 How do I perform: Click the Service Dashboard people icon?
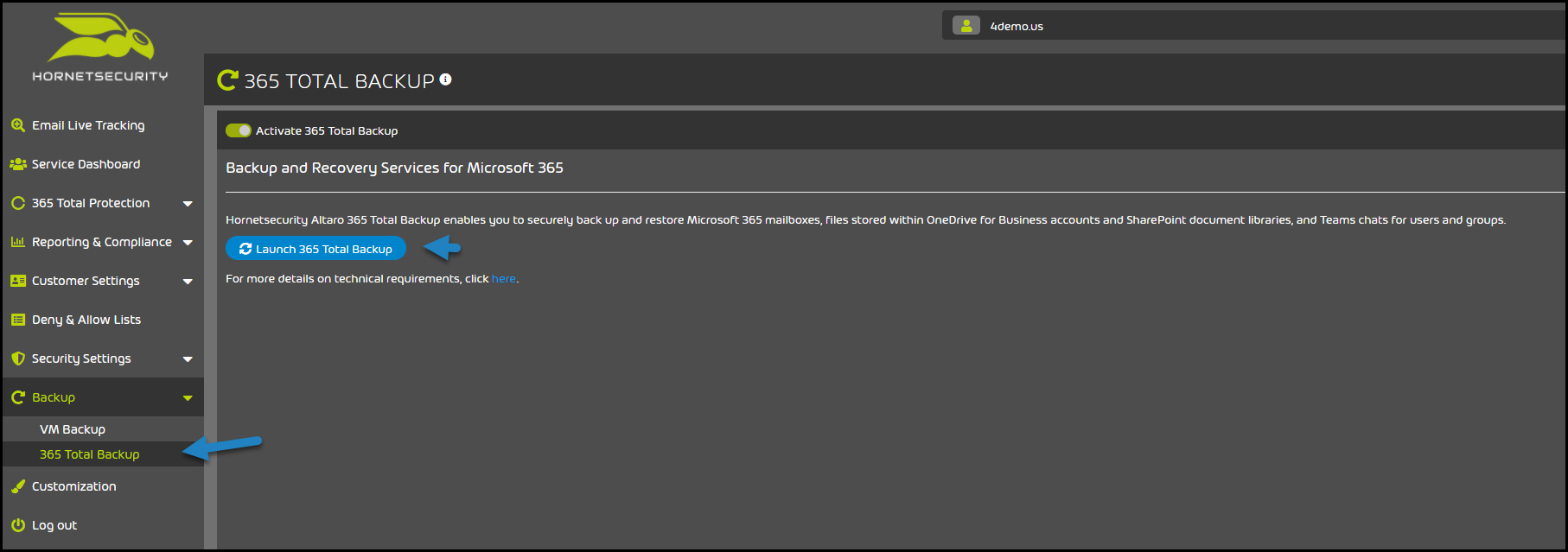17,164
